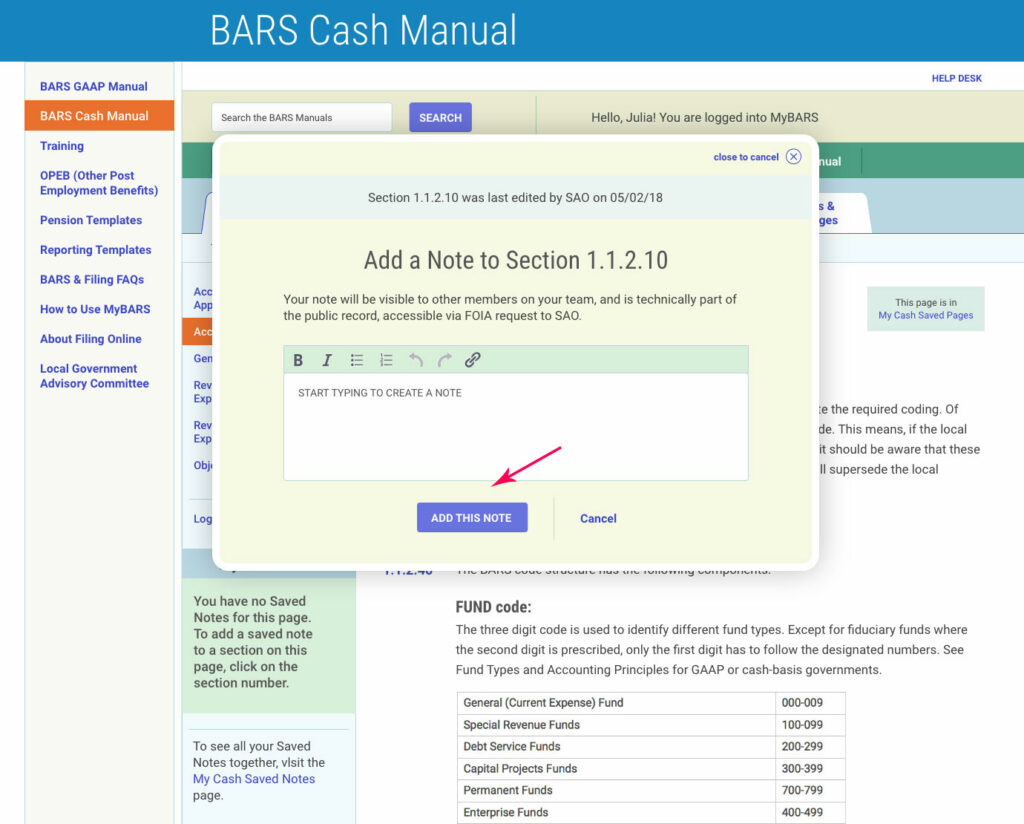Click 'General (Current Expense) Fund' table cell
Screen dimensions: 1024x824
point(616,703)
